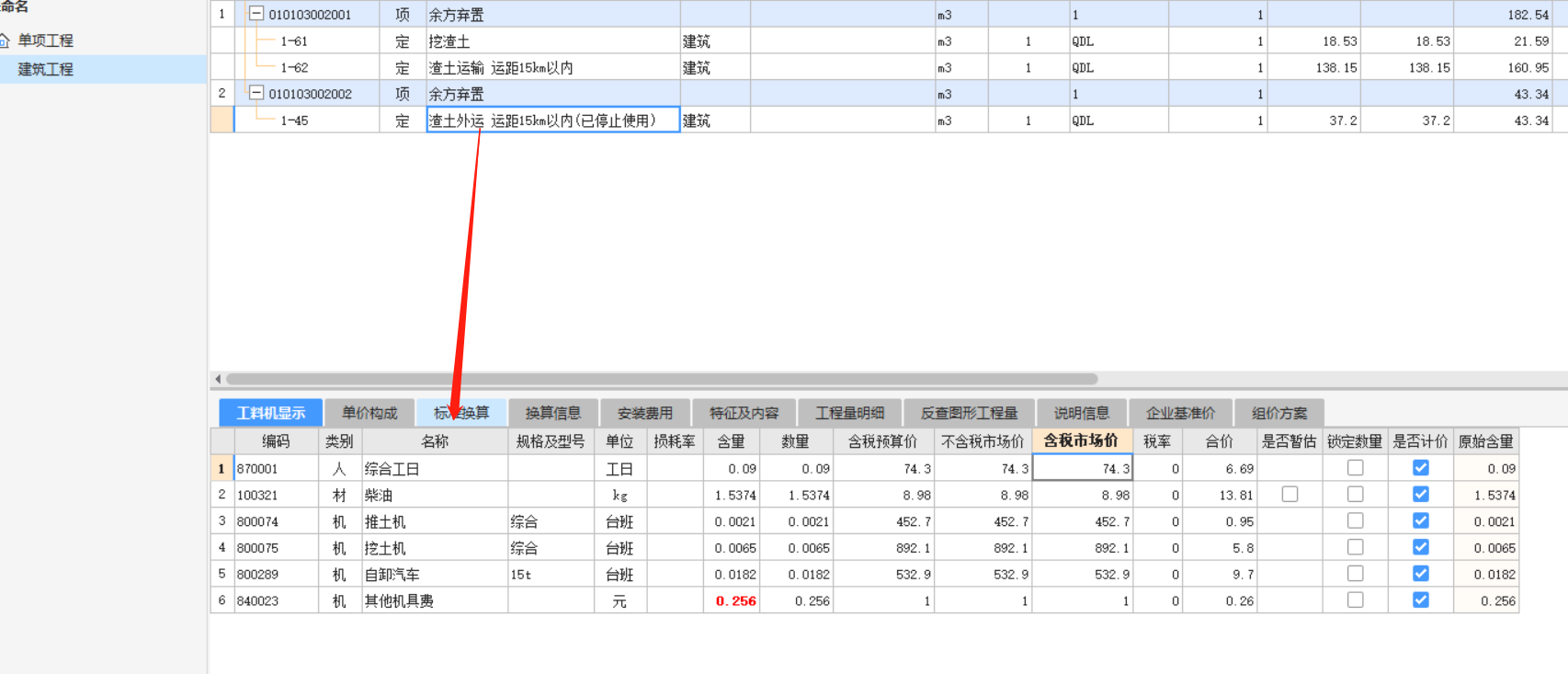Switch to the 标准换算 tab
Viewport: 1568px width, 674px height.
(461, 413)
